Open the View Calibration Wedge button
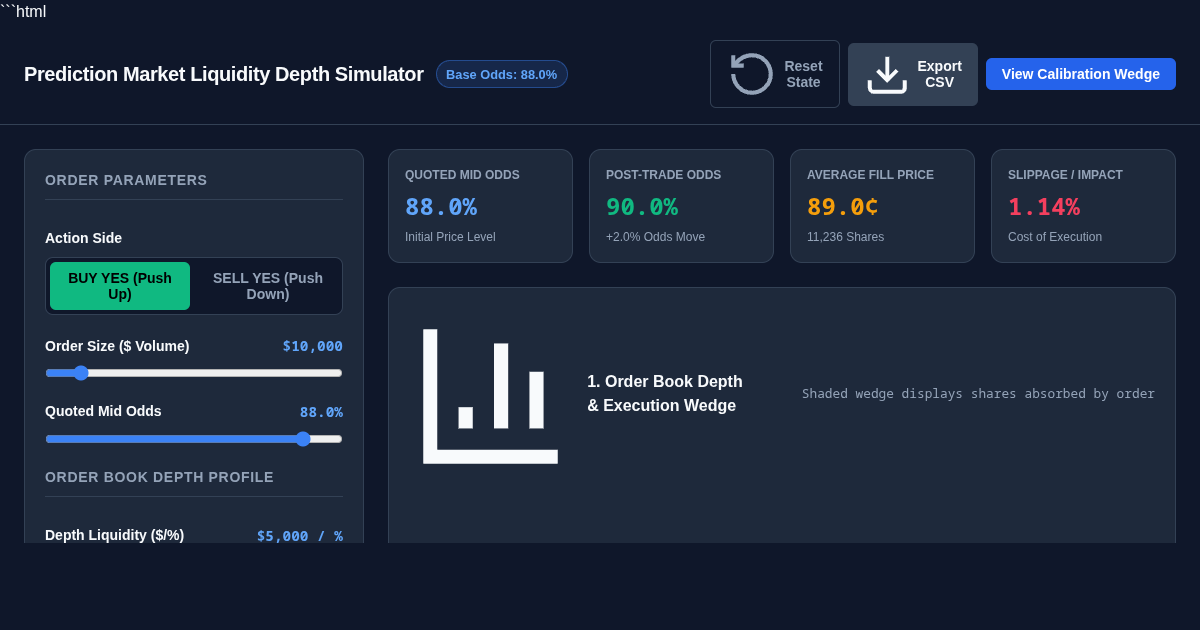Image resolution: width=1200 pixels, height=630 pixels. [1081, 74]
